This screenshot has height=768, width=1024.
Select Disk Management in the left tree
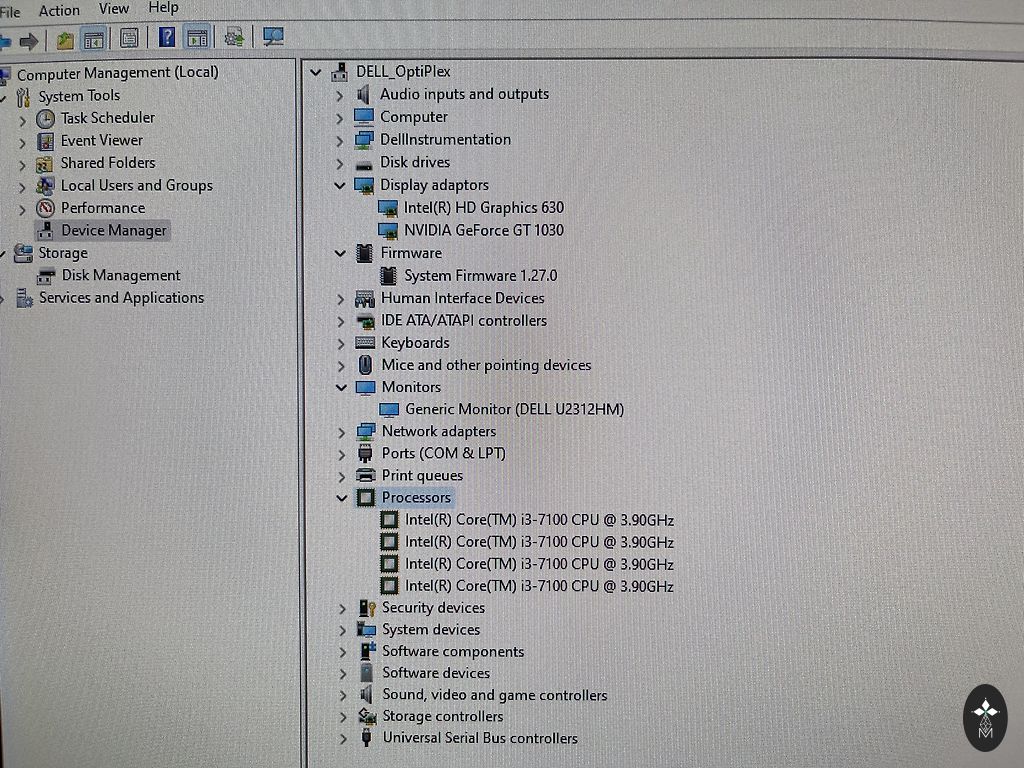tap(121, 276)
